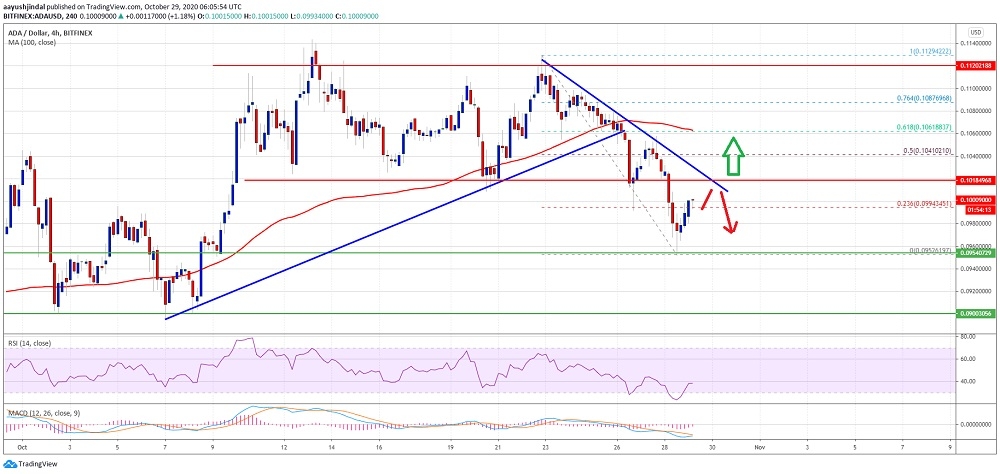Screen dimensions: 1000x474
Task: Select the green 0.09003056 support label
Action: pyautogui.click(x=974, y=314)
